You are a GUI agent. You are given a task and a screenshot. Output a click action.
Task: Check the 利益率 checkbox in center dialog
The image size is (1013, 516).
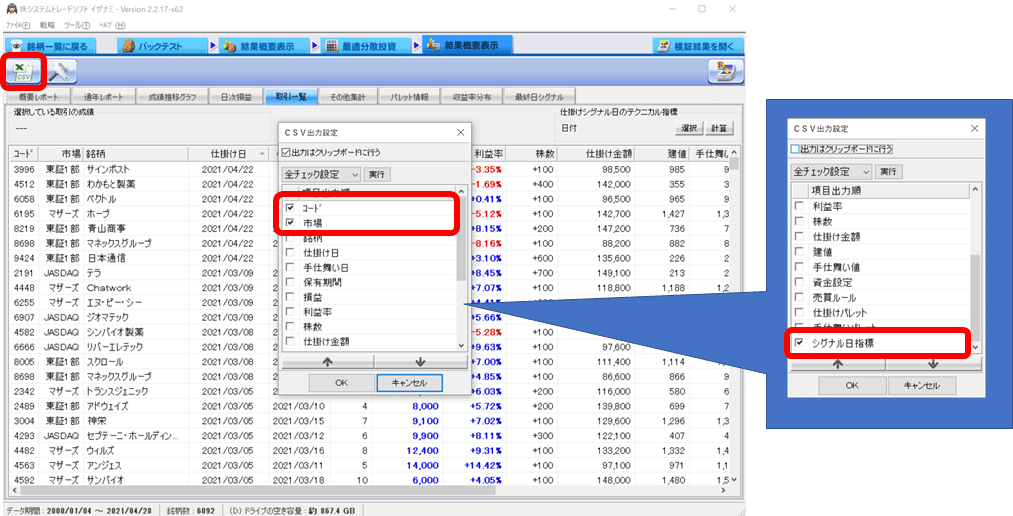(290, 312)
